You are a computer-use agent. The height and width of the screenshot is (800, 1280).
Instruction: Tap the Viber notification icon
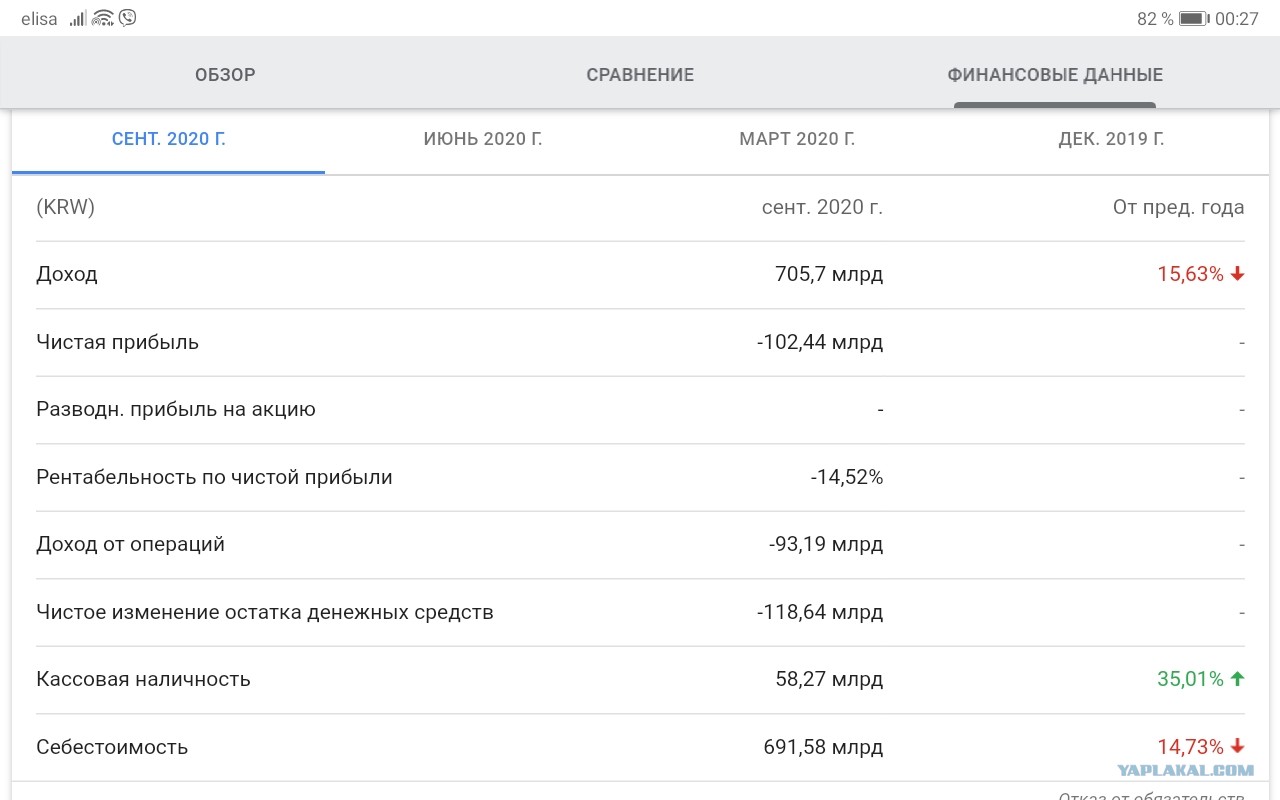pos(127,18)
